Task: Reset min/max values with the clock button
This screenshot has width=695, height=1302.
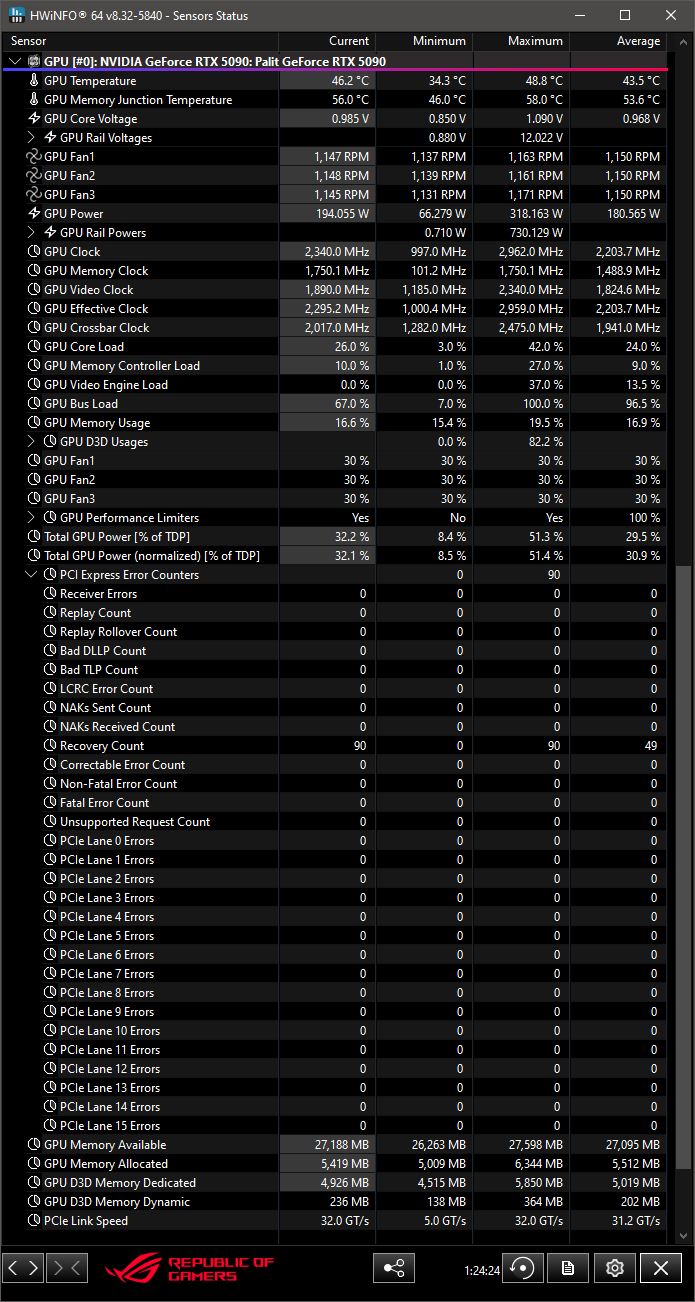Action: [522, 1268]
